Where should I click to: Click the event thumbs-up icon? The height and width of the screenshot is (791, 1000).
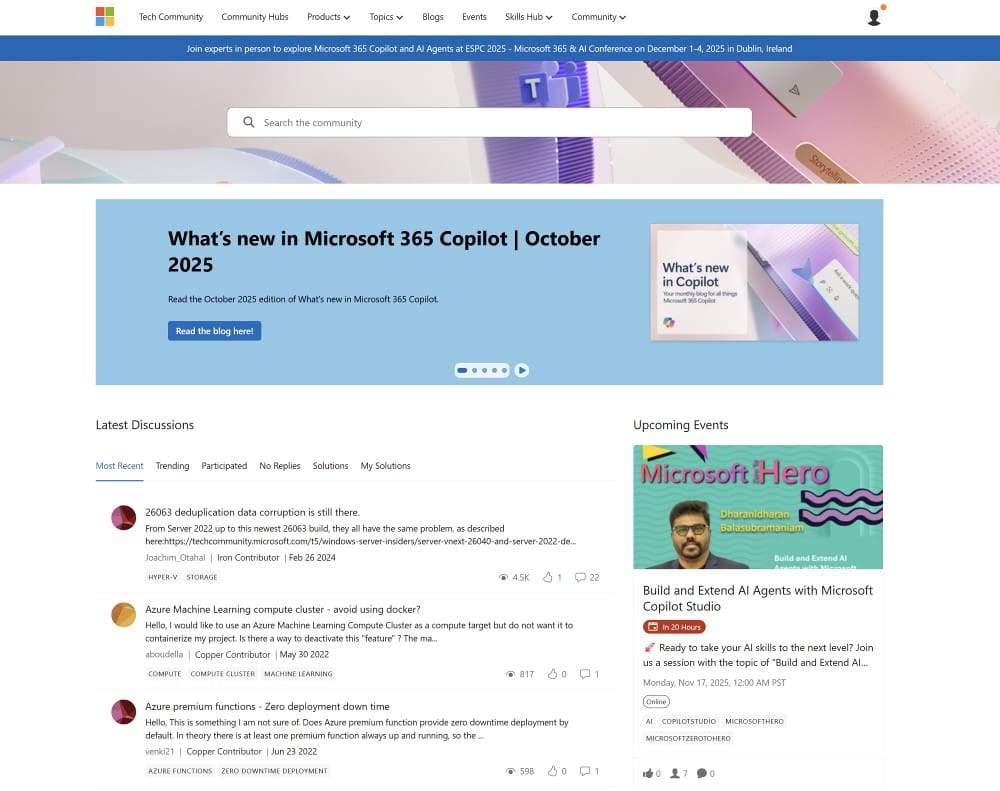648,773
